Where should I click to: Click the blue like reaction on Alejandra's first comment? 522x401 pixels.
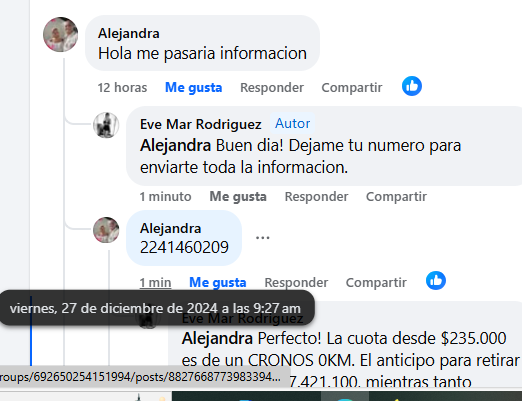pos(412,86)
